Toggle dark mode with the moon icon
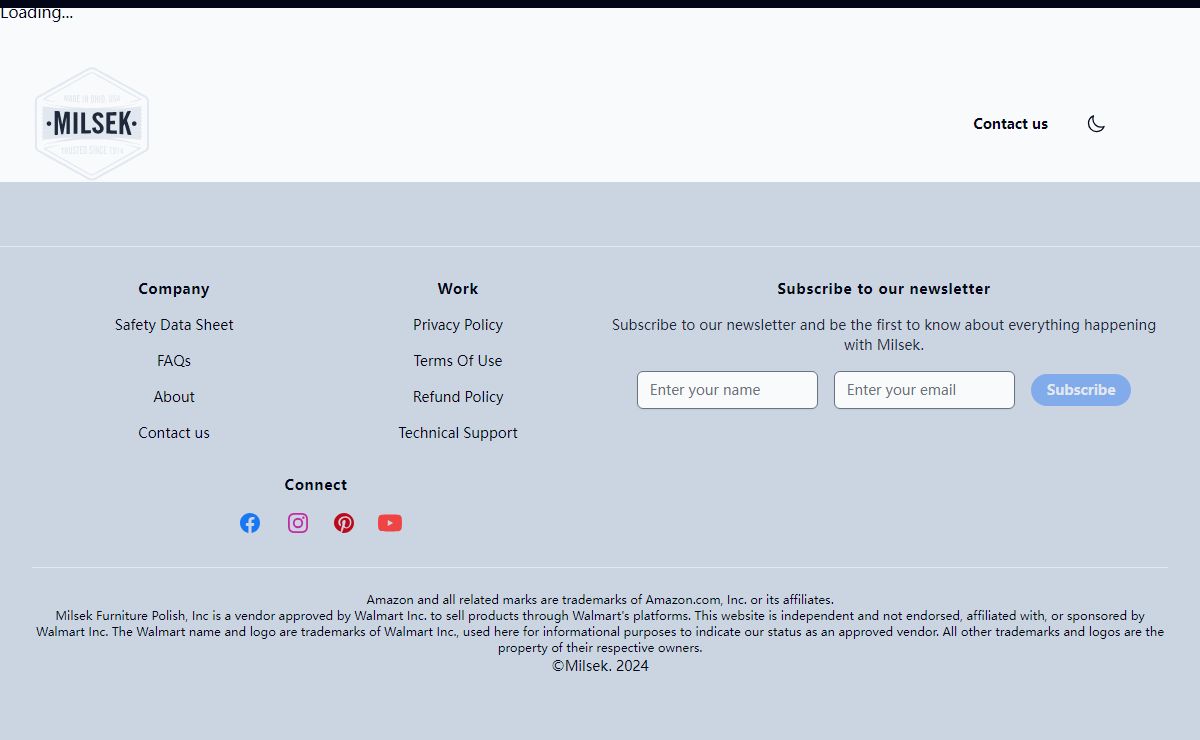The width and height of the screenshot is (1200, 740). pyautogui.click(x=1096, y=124)
